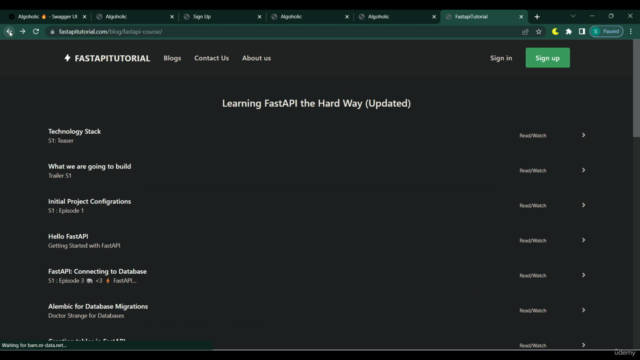This screenshot has width=640, height=360.
Task: Click Read/Watch for Technology Stack
Action: coord(533,136)
